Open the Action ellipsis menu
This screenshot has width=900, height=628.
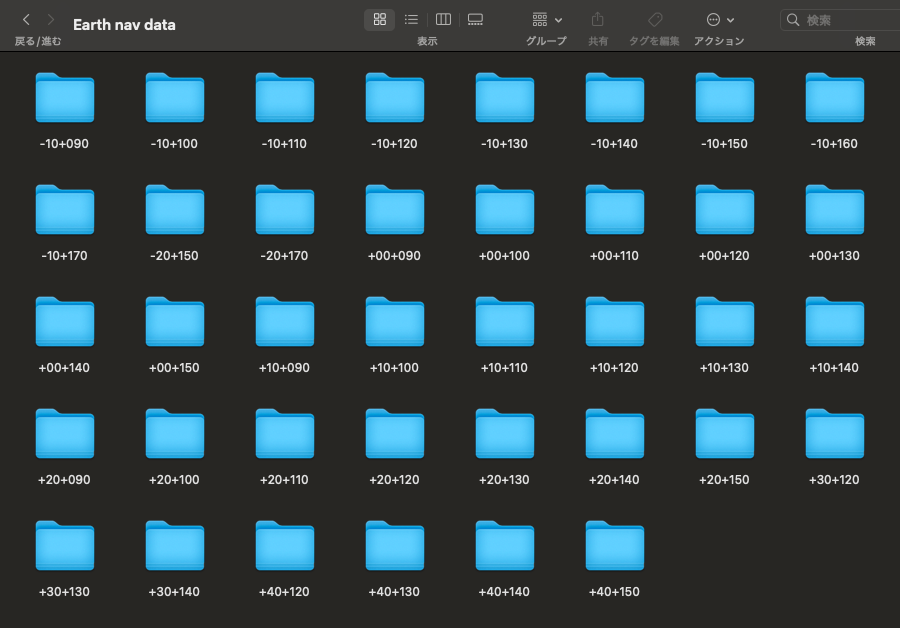pyautogui.click(x=719, y=20)
